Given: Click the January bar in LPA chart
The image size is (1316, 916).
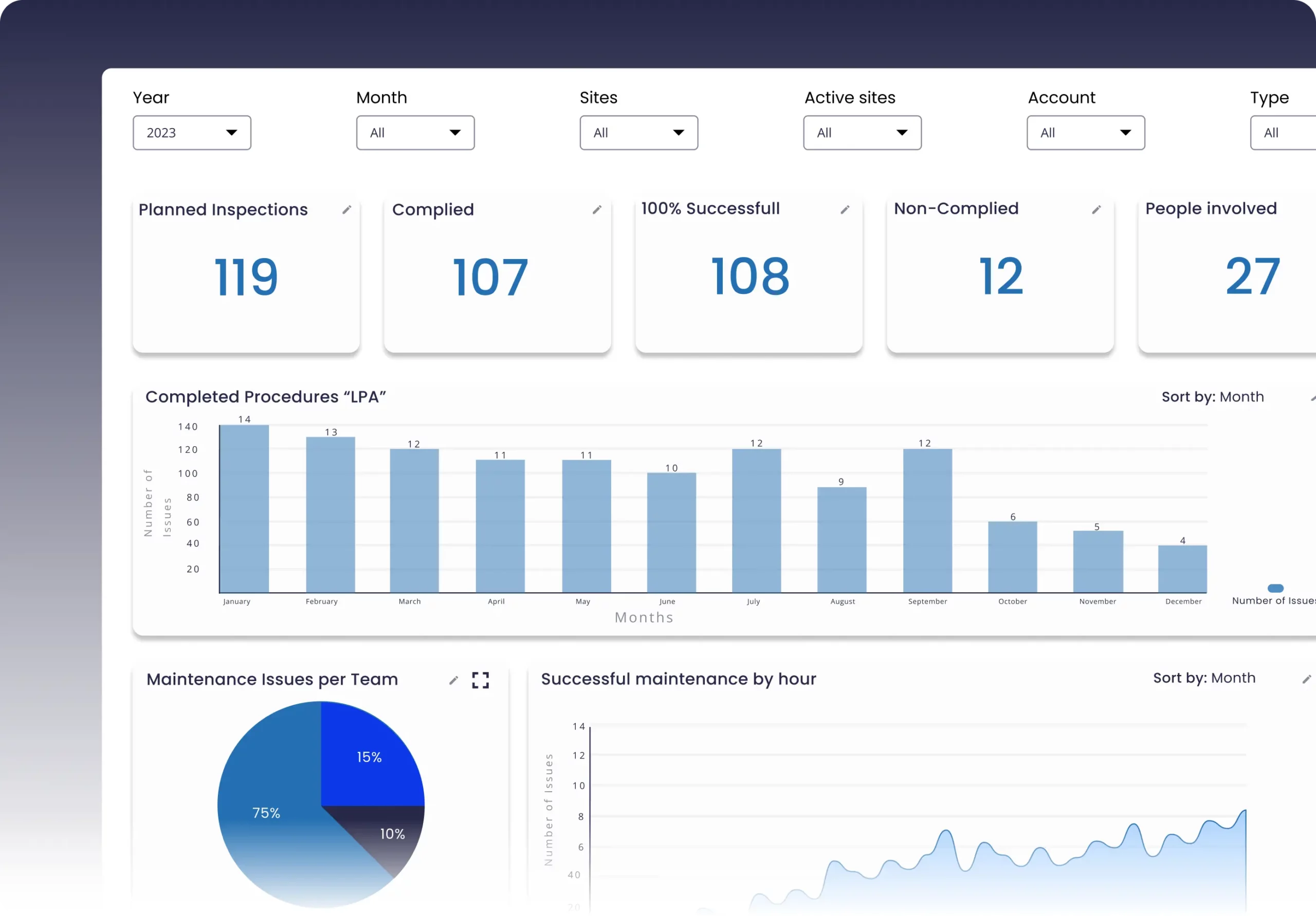Looking at the screenshot, I should tap(244, 509).
